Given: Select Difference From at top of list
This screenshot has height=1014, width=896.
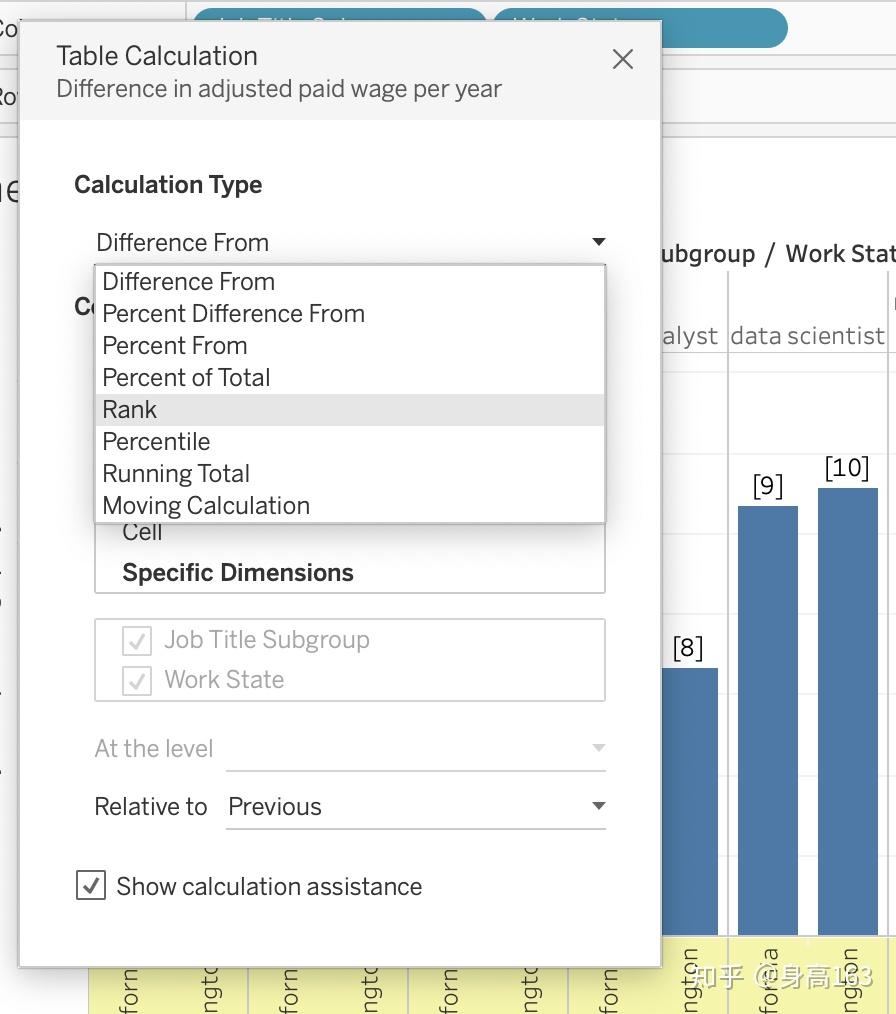Looking at the screenshot, I should [188, 281].
